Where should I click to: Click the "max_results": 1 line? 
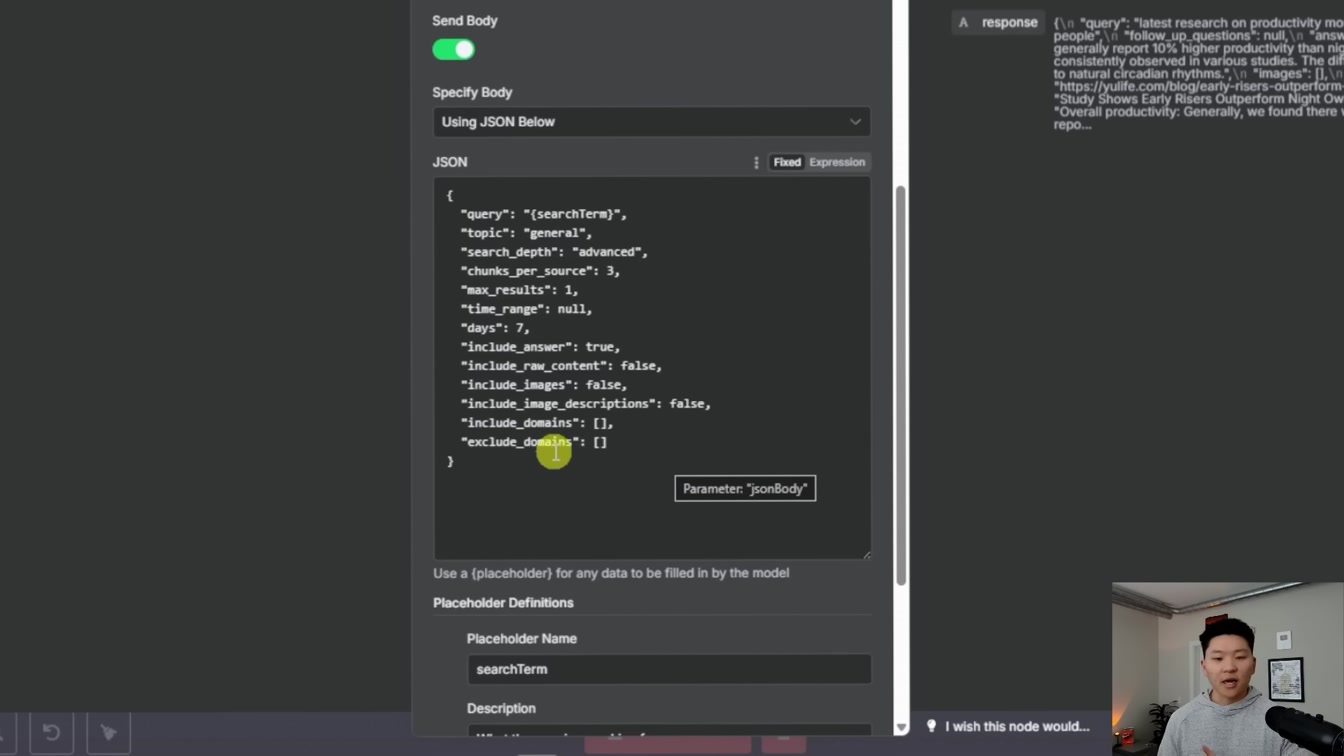pos(519,290)
